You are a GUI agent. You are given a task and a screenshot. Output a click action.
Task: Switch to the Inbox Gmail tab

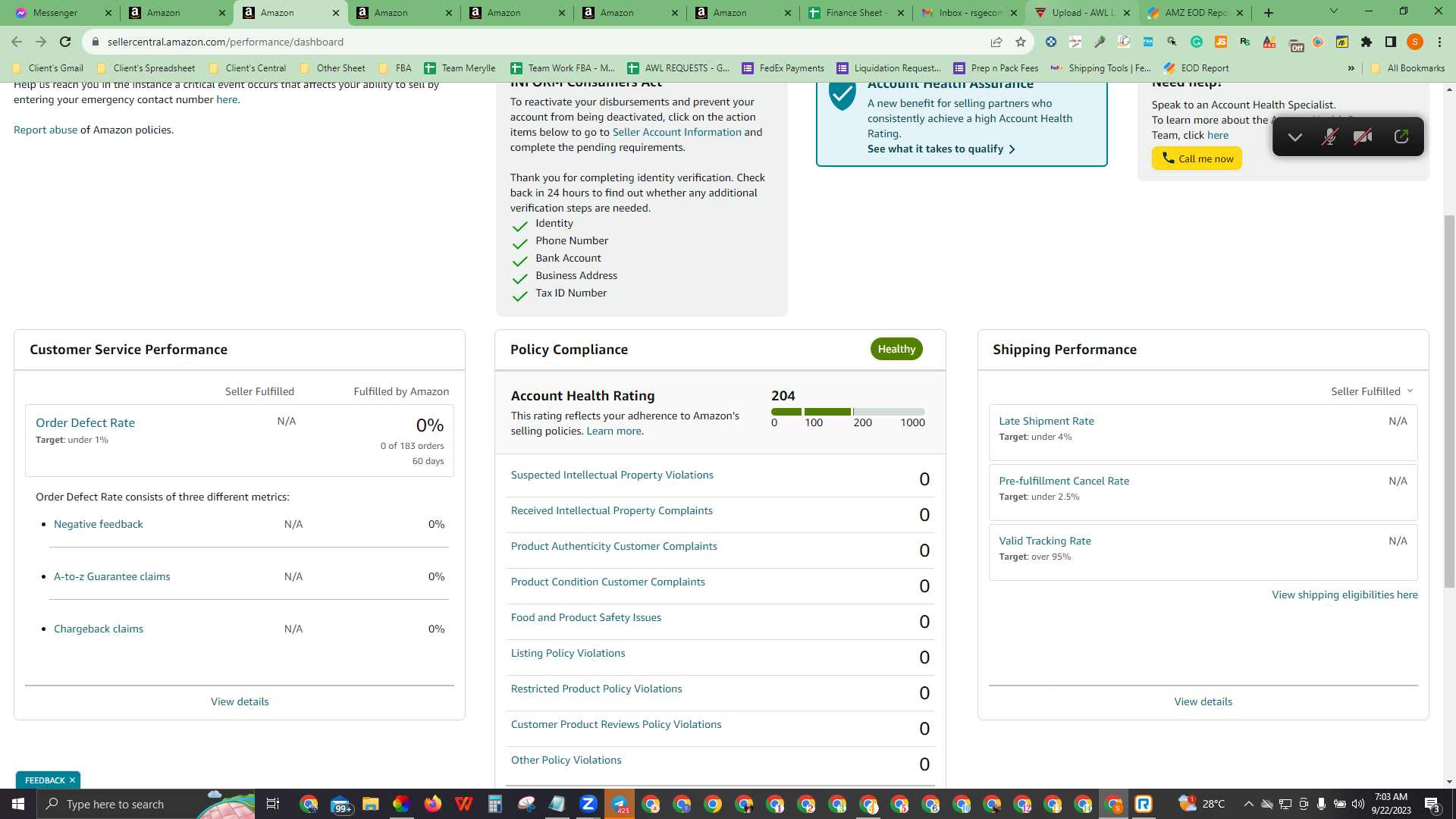click(x=970, y=12)
